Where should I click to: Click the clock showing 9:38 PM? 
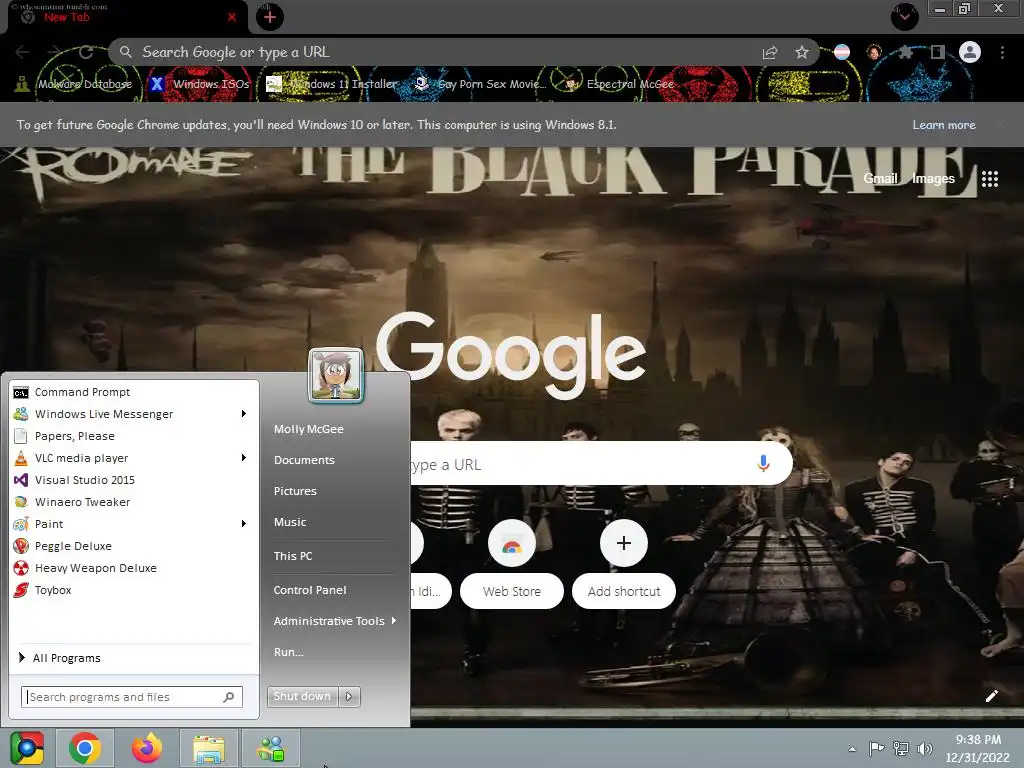coord(978,748)
